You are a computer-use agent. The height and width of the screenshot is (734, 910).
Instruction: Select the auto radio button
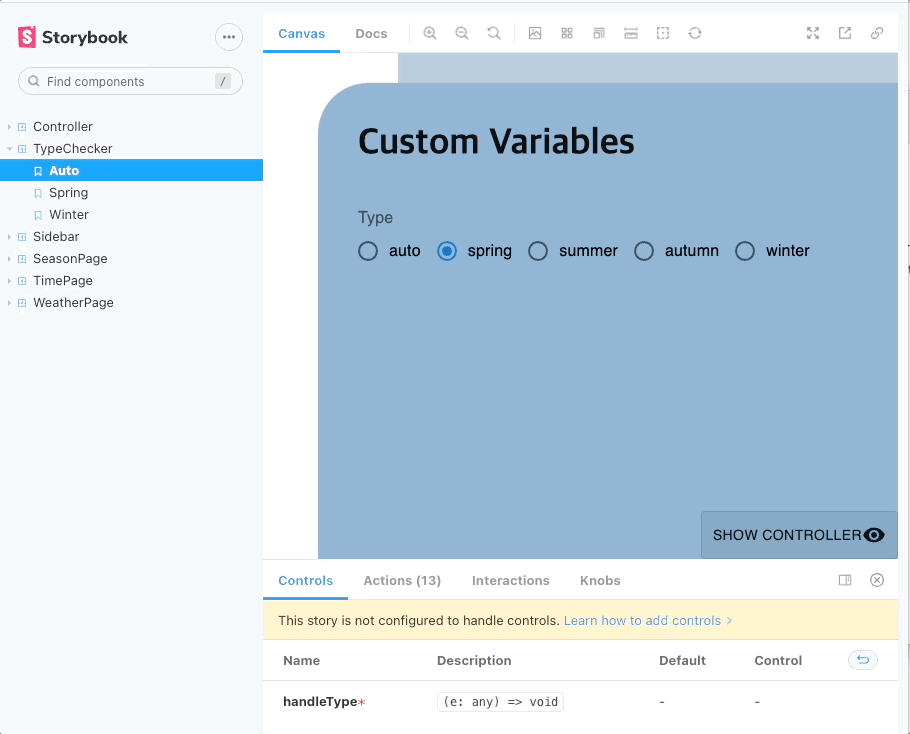[367, 251]
